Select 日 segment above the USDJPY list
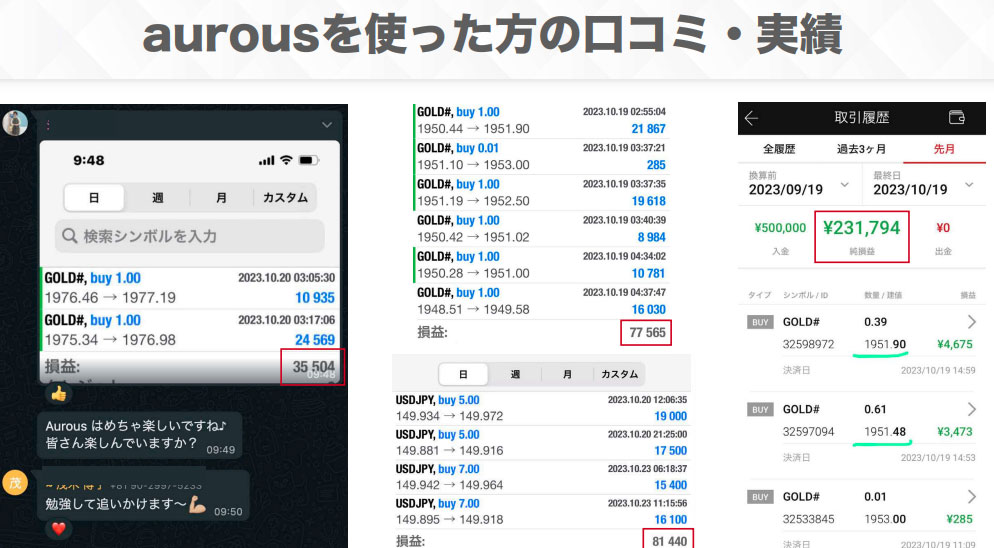 coord(463,374)
